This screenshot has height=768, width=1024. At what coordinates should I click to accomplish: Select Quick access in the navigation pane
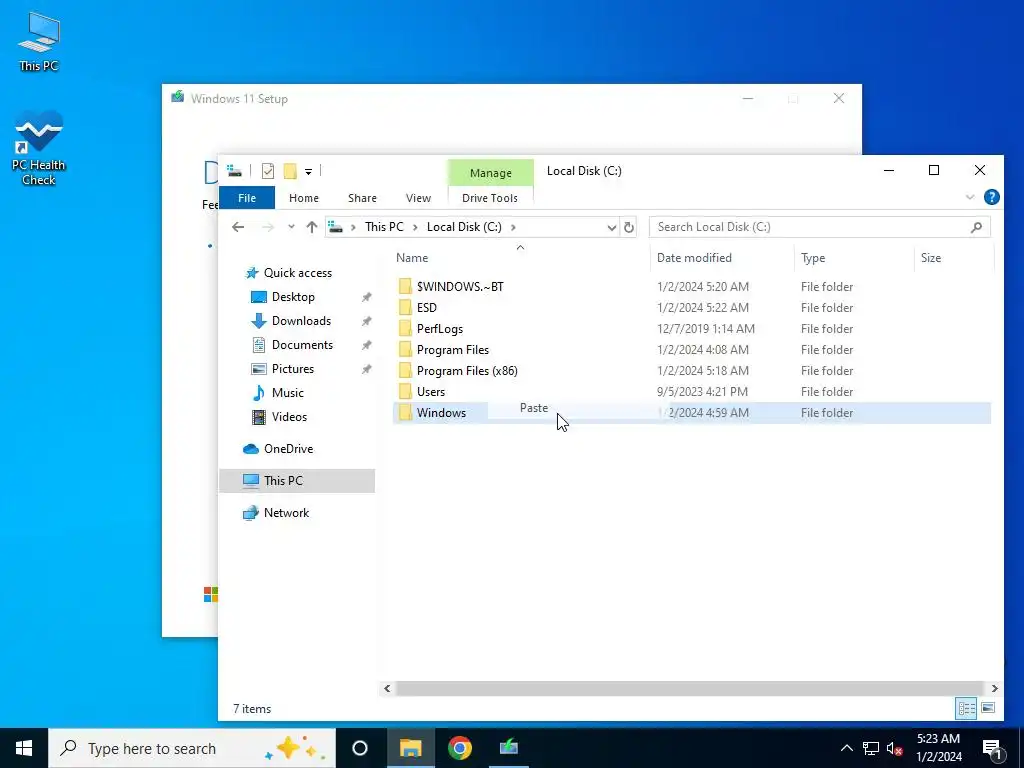[297, 273]
